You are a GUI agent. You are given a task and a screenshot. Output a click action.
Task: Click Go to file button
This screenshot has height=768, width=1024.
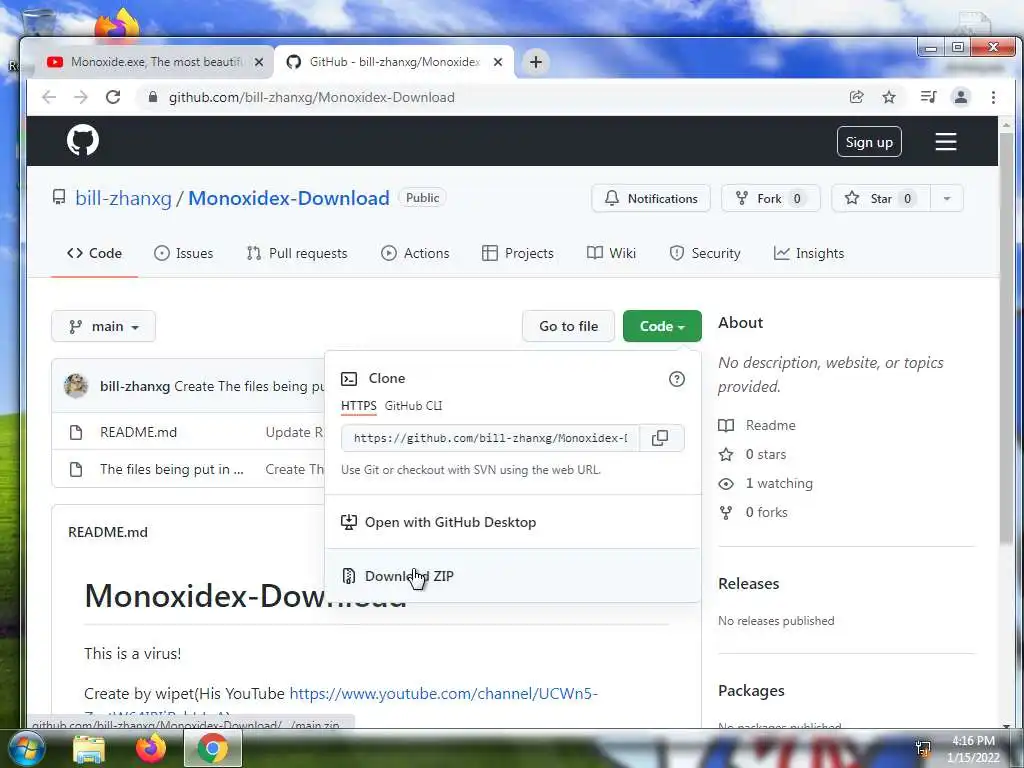point(568,326)
